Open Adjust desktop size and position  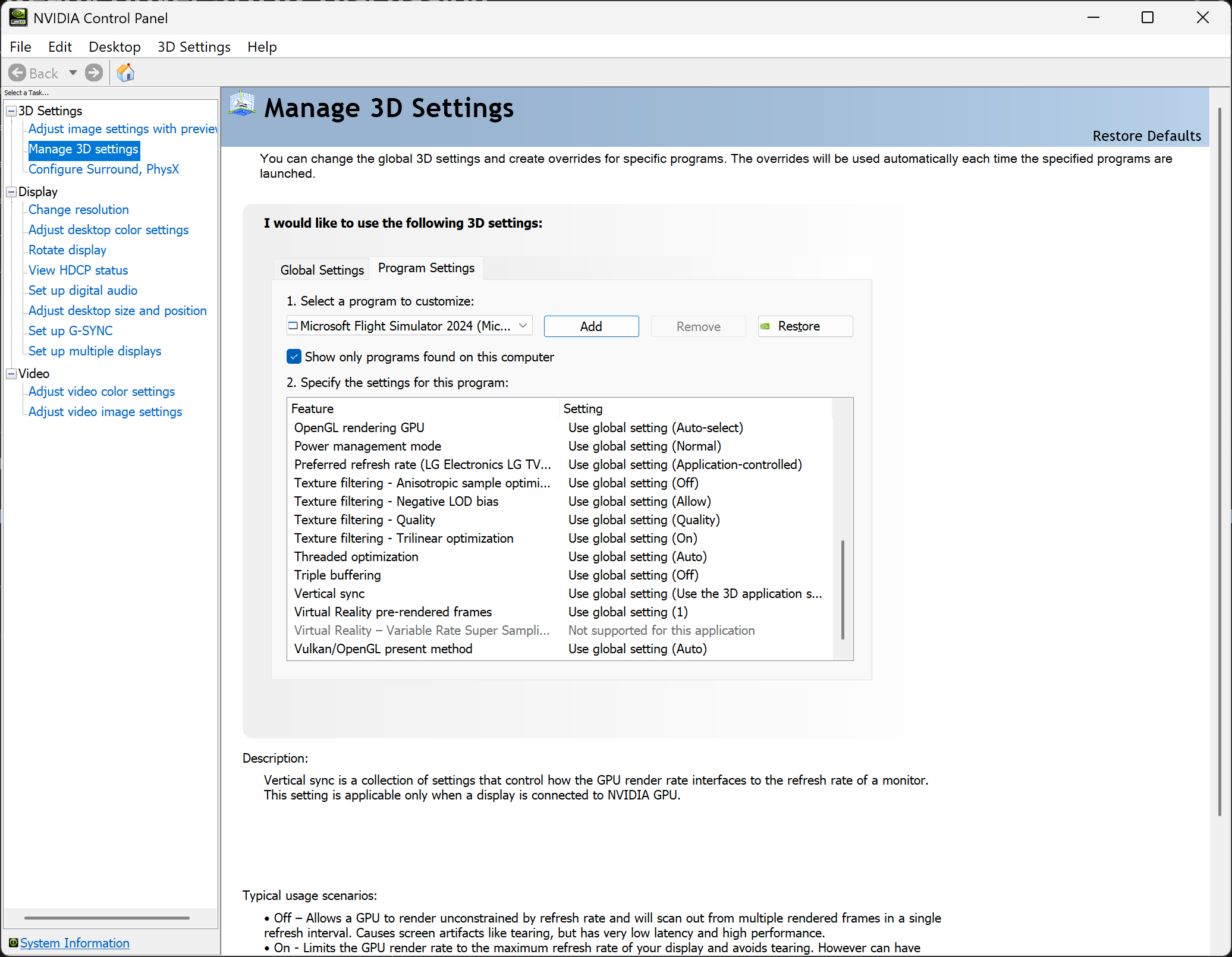click(x=118, y=311)
